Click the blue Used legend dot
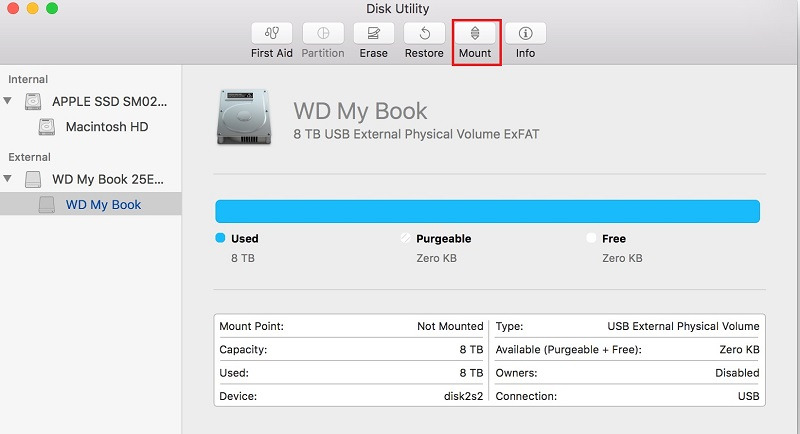This screenshot has height=434, width=800. click(220, 238)
